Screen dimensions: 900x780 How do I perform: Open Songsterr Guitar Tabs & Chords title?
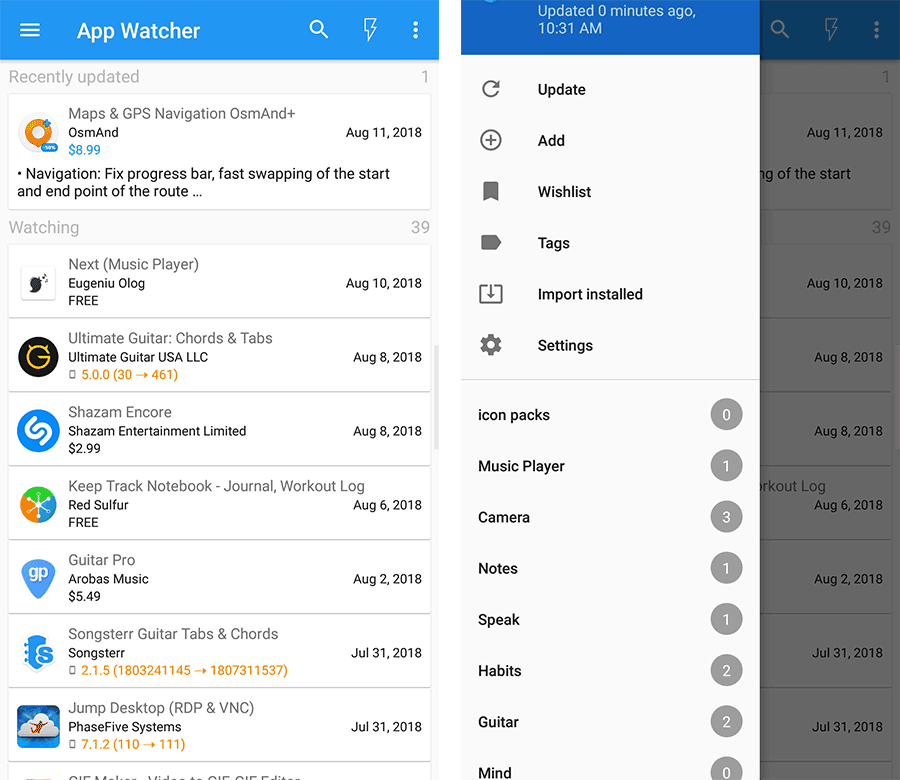coord(173,634)
